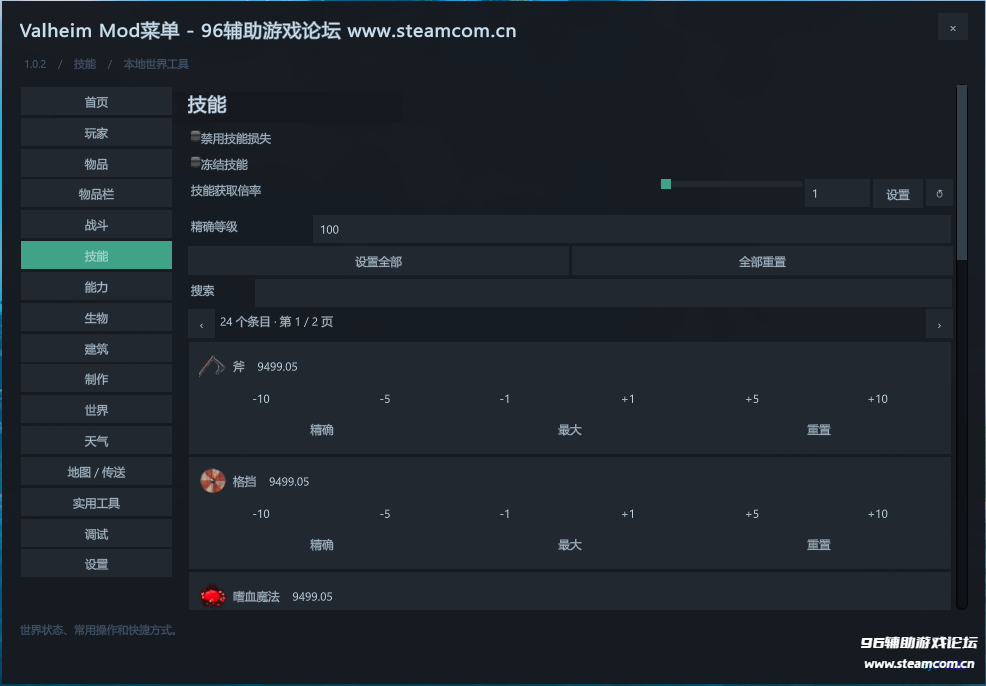This screenshot has width=986, height=686.
Task: Go to previous page with left arrow
Action: (201, 324)
